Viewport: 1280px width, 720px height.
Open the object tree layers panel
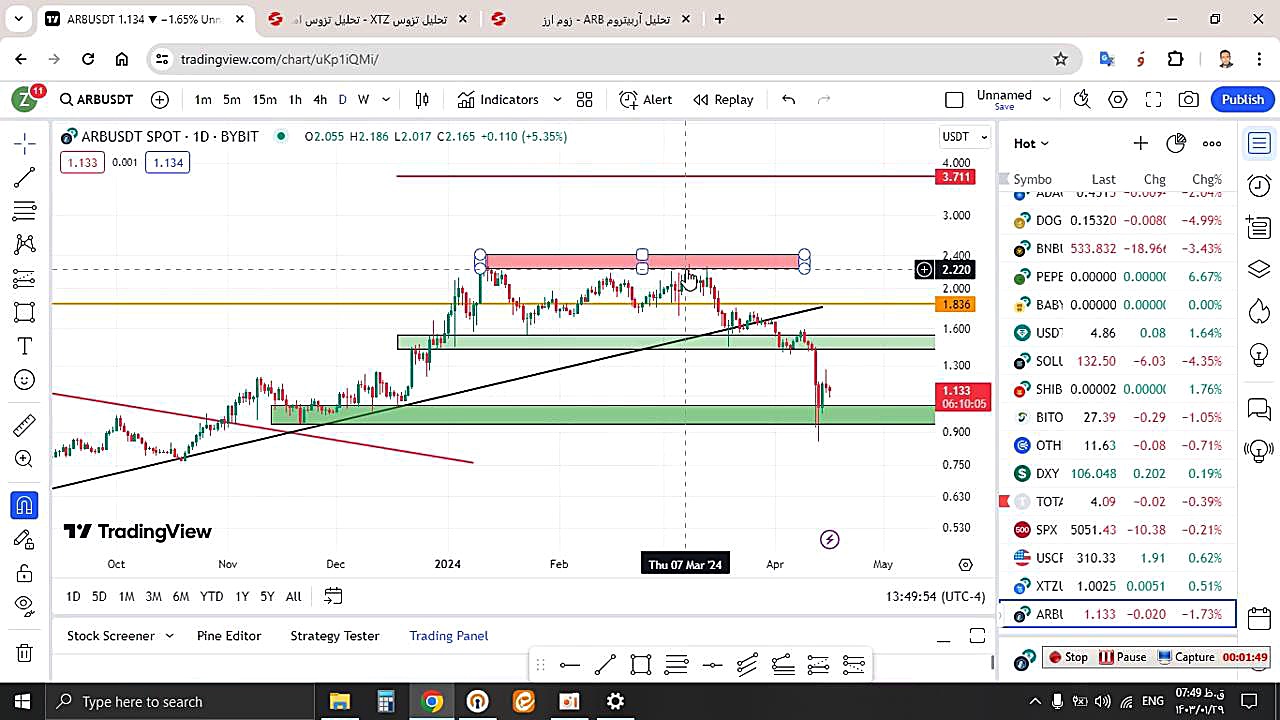(x=1259, y=270)
